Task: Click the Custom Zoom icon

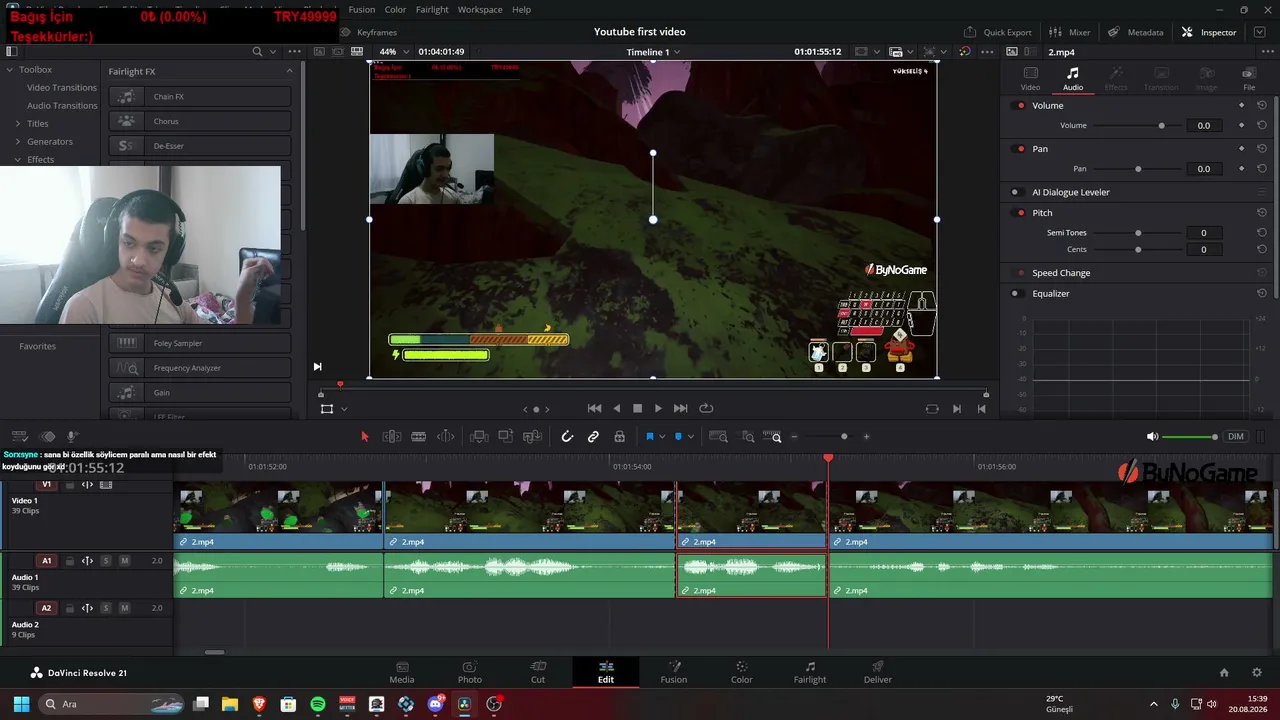Action: 772,436
